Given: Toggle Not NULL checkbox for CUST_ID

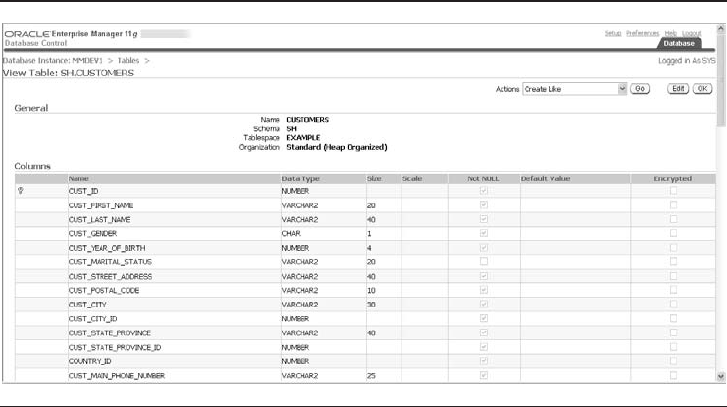Looking at the screenshot, I should tap(484, 191).
